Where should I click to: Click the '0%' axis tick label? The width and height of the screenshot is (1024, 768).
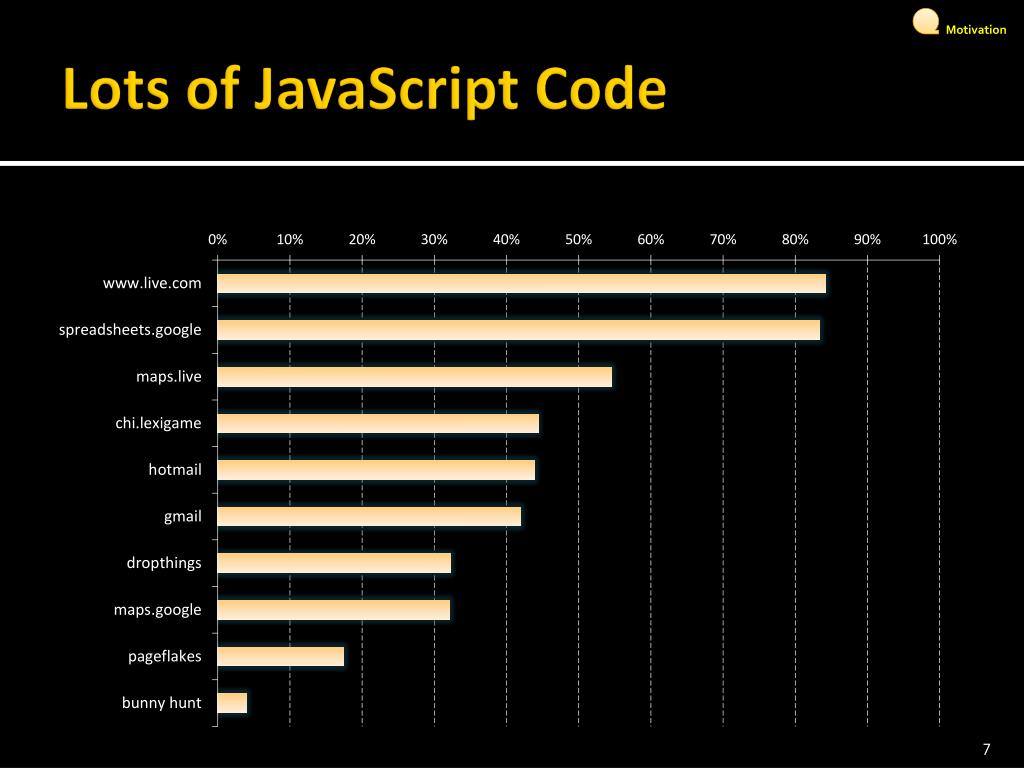pyautogui.click(x=217, y=240)
